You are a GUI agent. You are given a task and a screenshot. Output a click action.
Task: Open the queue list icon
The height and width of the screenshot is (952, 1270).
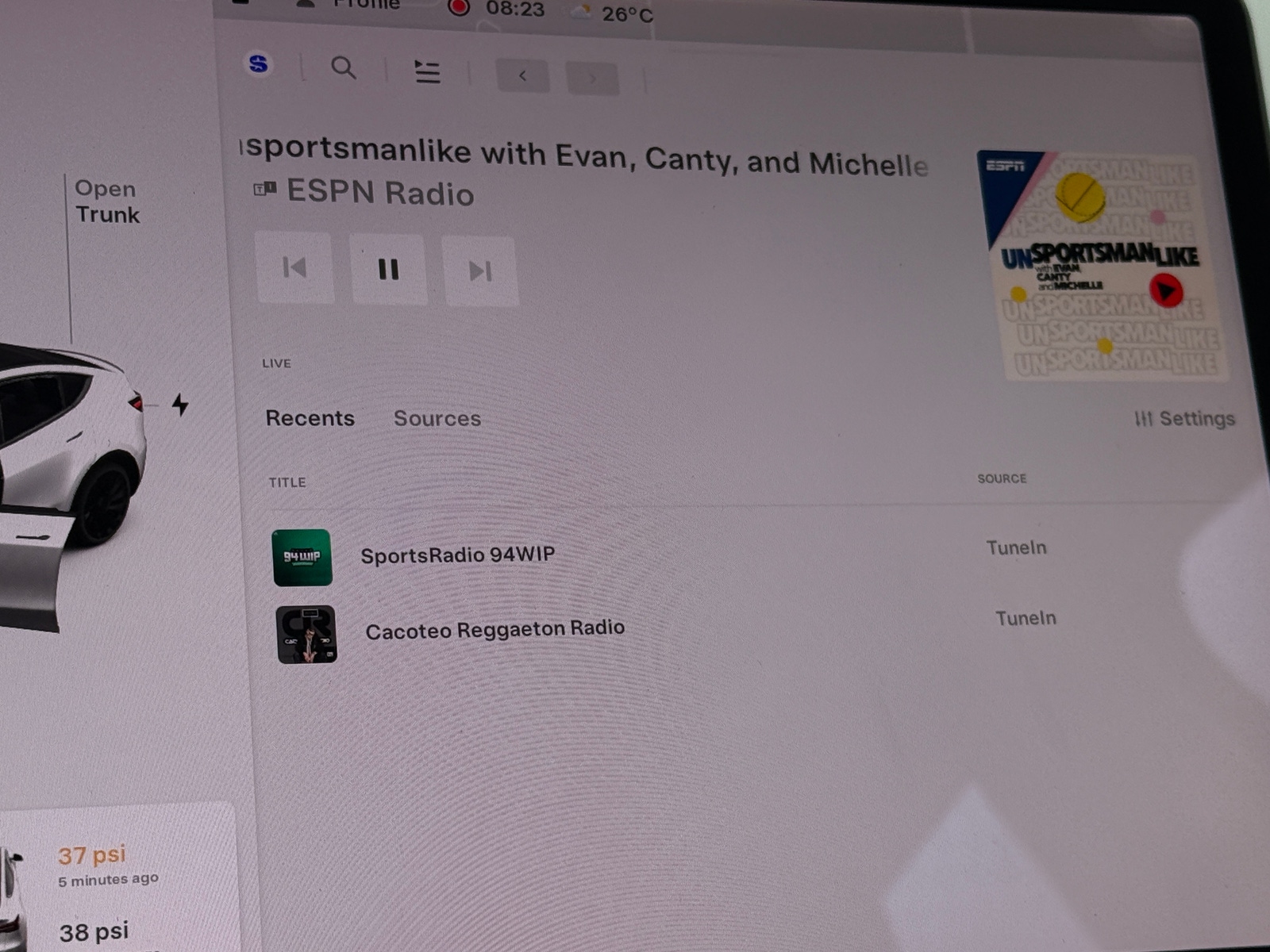(427, 72)
